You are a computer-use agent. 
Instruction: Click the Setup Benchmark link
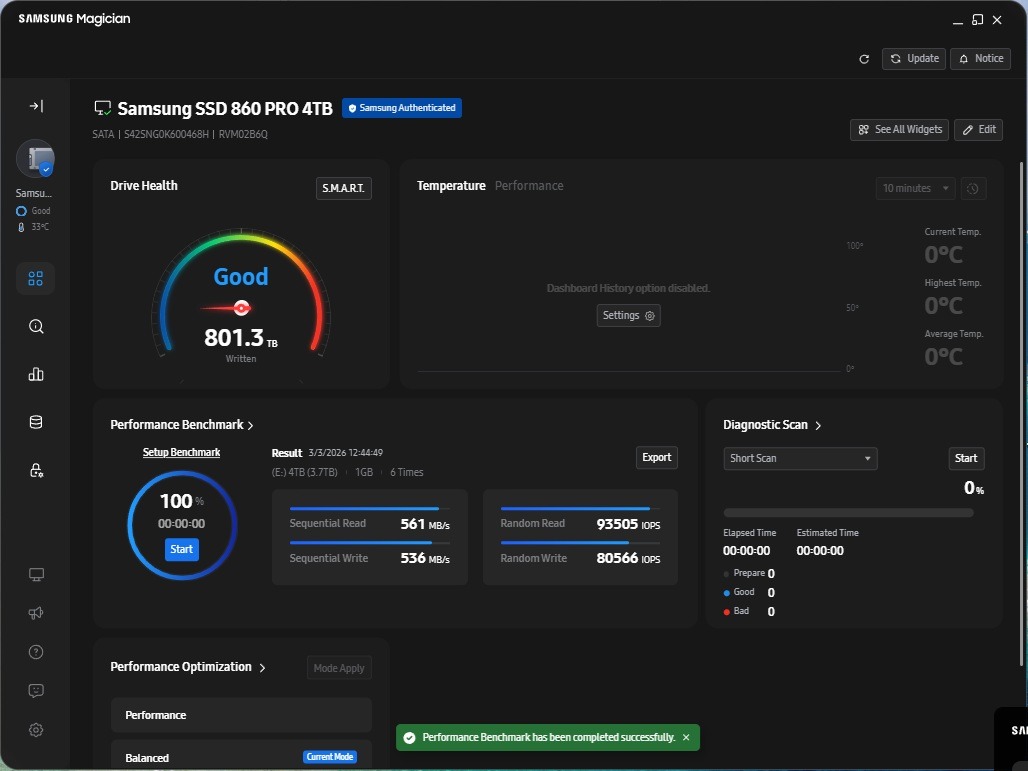click(182, 452)
